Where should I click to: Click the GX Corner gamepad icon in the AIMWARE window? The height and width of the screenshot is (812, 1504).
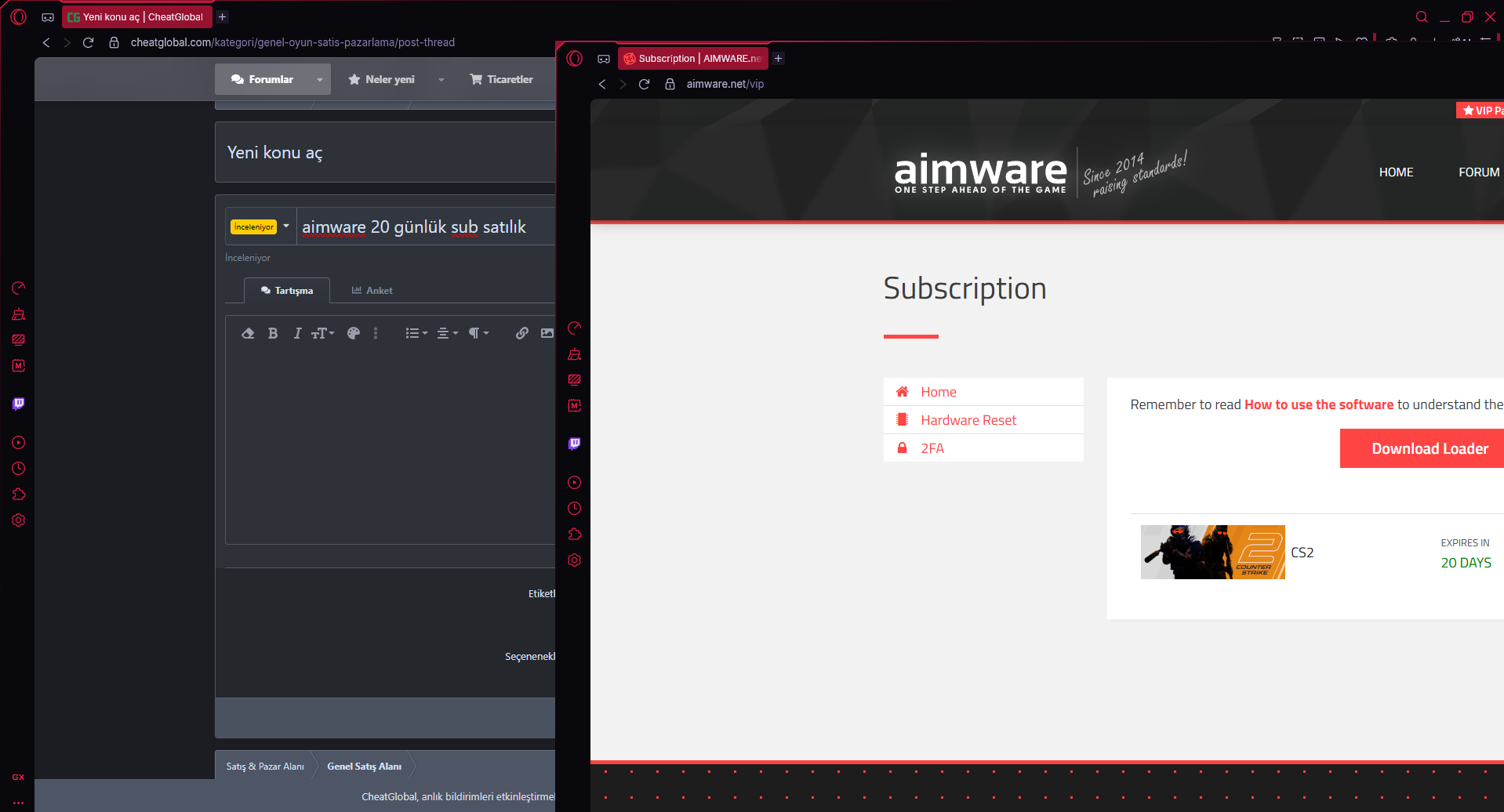pyautogui.click(x=604, y=59)
